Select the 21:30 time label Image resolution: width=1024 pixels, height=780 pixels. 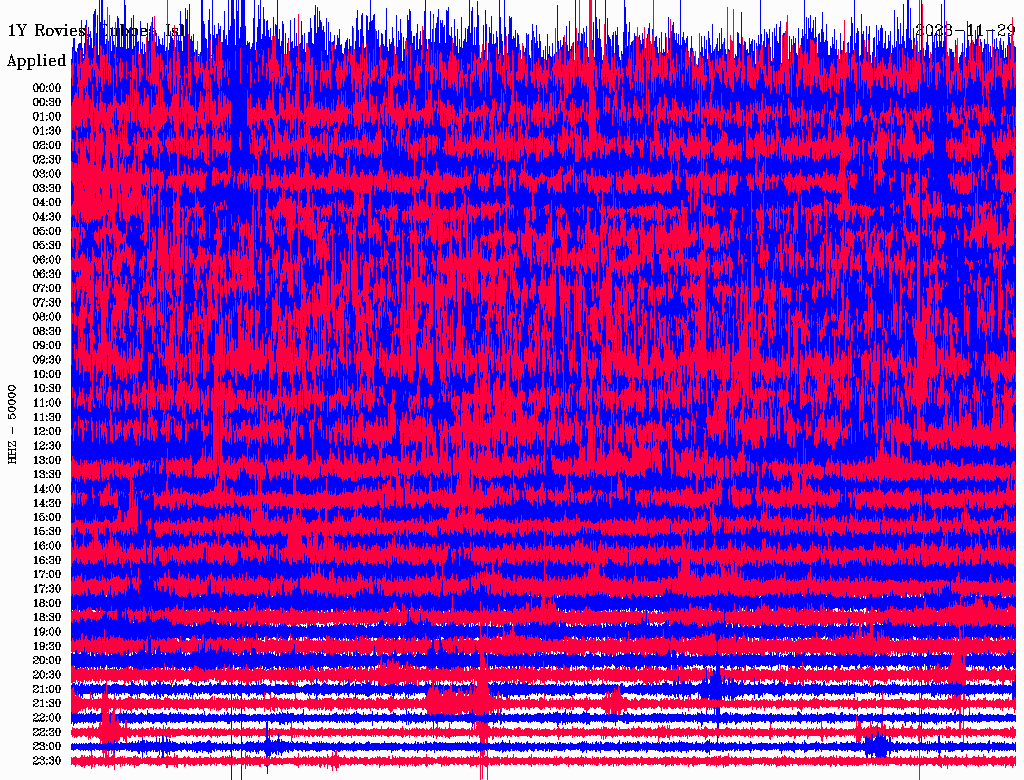coord(47,704)
